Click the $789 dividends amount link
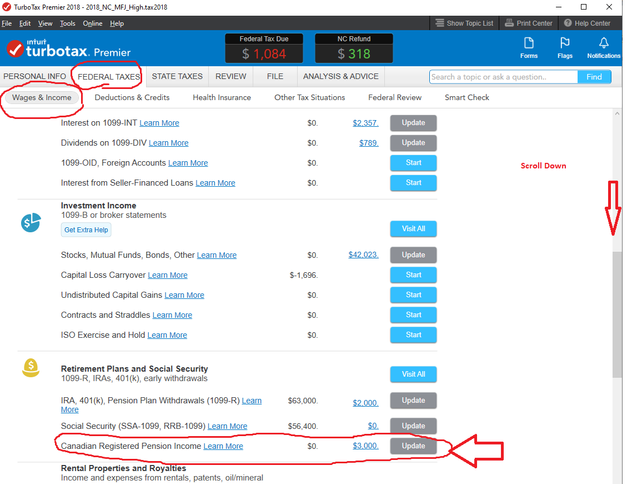Viewport: 637px width, 484px height. click(x=368, y=143)
